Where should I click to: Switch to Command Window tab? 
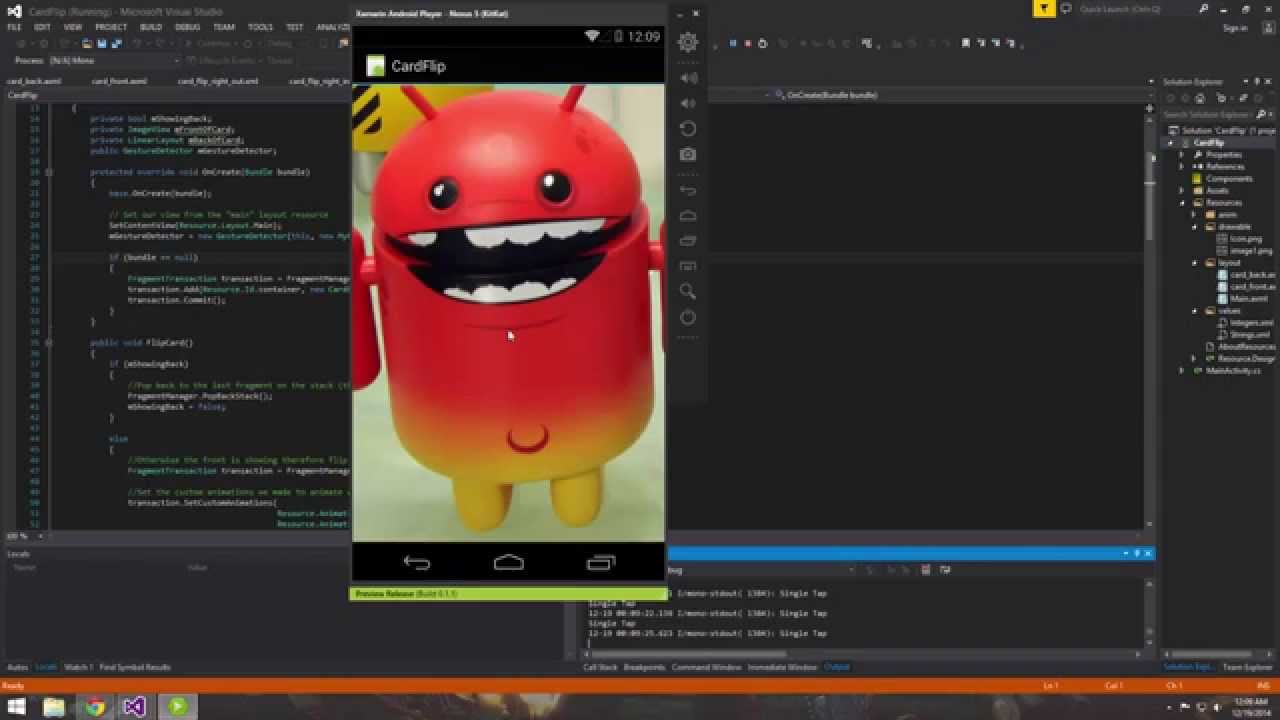706,667
